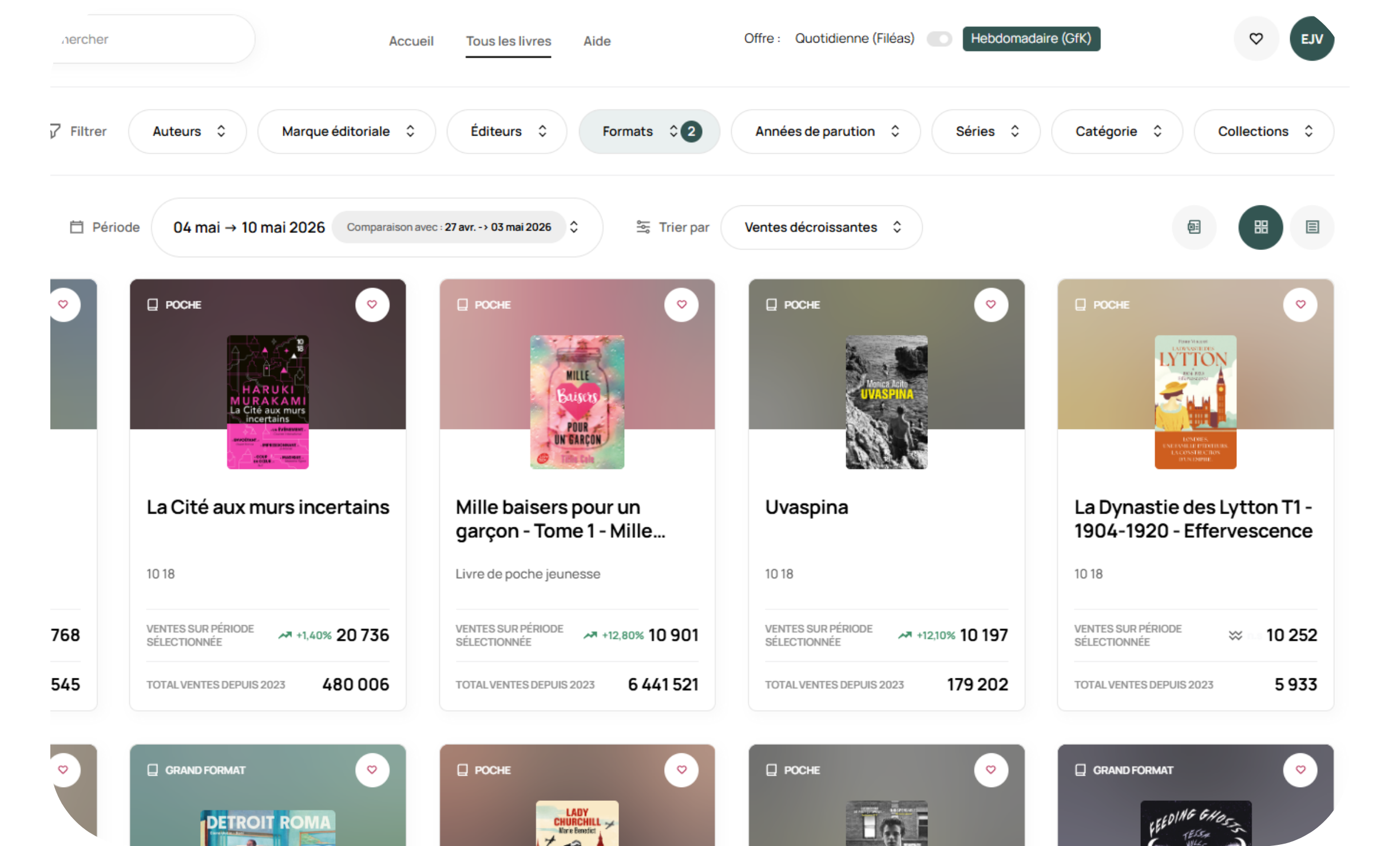1400x846 pixels.
Task: Open favorites heart icon in header
Action: pyautogui.click(x=1255, y=39)
